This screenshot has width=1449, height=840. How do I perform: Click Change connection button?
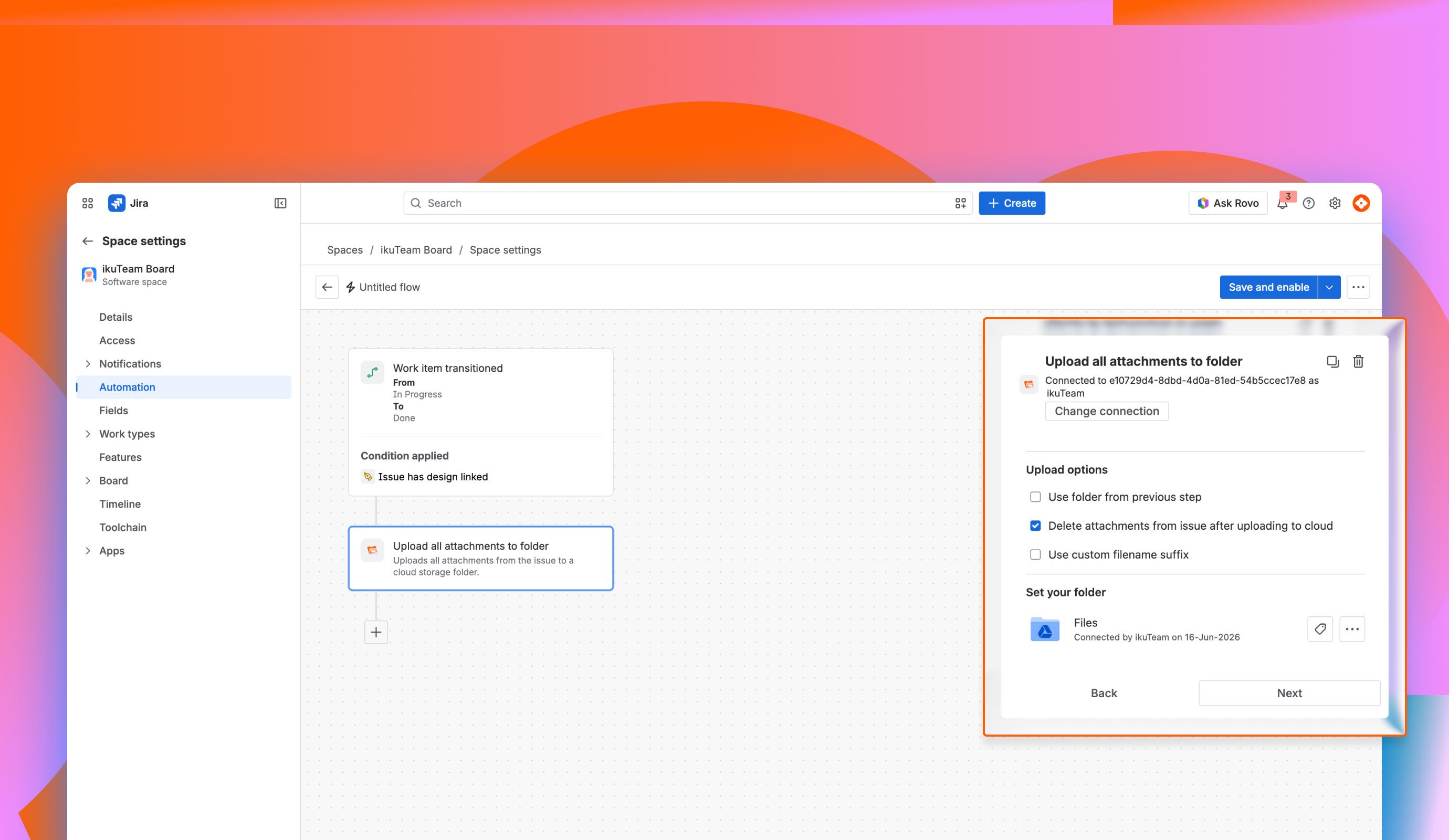1106,411
